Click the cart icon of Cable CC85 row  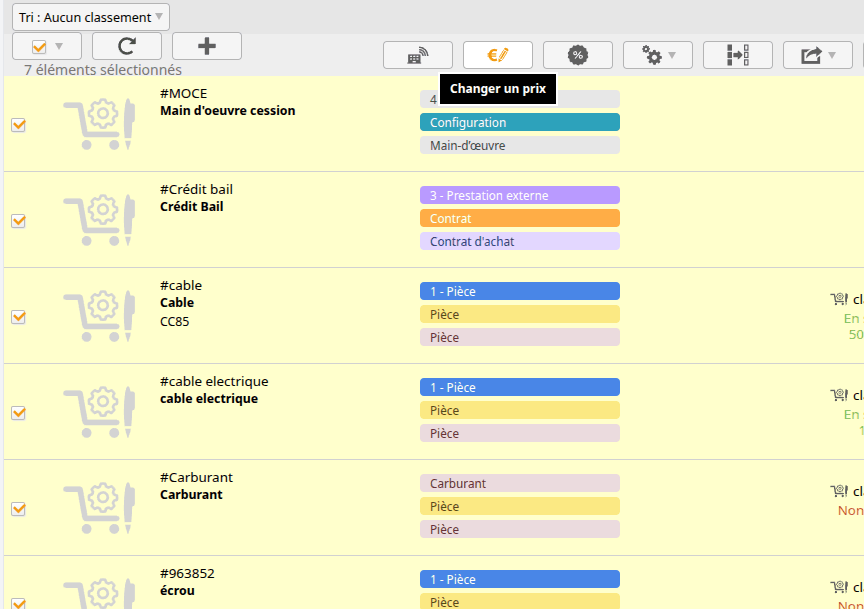pos(99,316)
